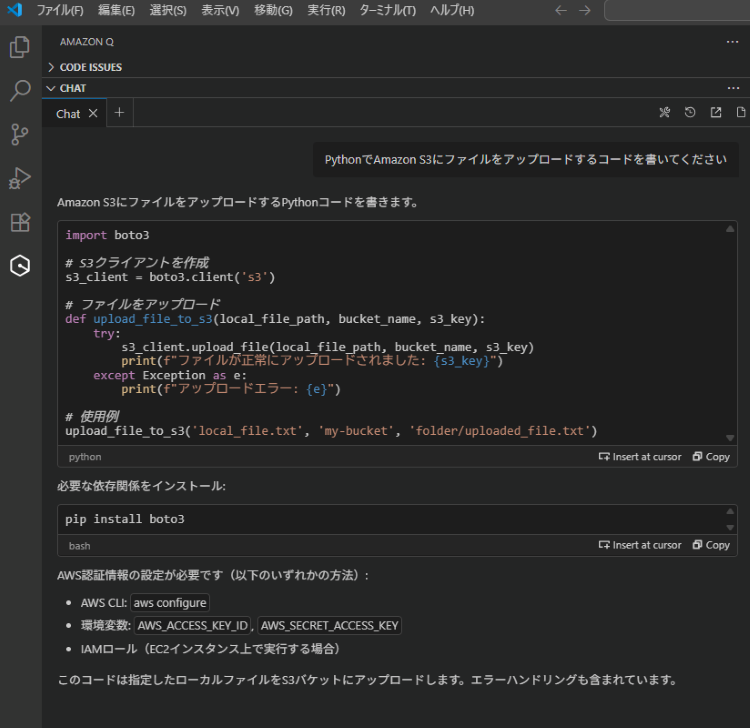Open the ターミナル(T) menu
This screenshot has width=750, height=728.
click(x=387, y=10)
